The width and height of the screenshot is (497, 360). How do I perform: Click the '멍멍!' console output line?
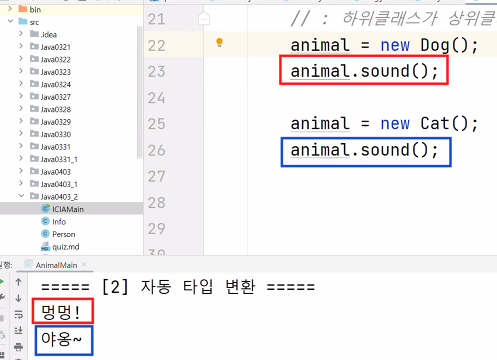coord(61,312)
